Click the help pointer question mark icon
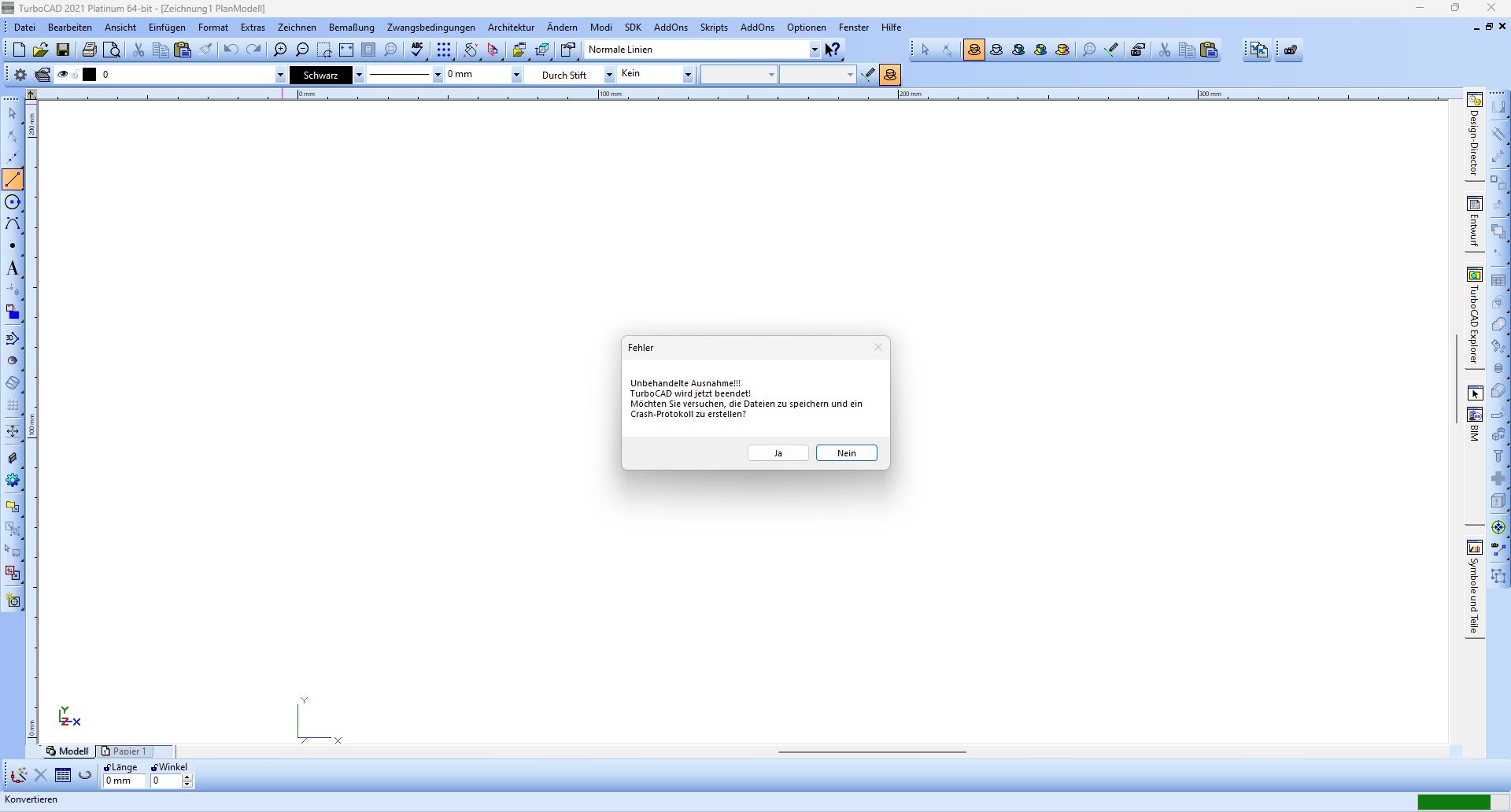 click(833, 50)
